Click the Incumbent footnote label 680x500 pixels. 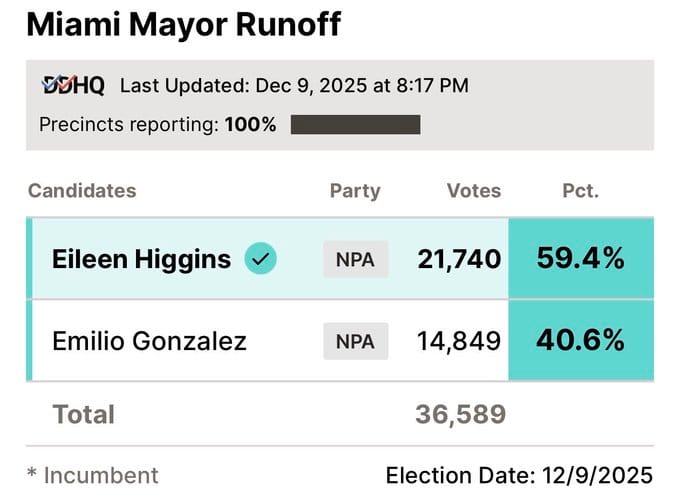(x=92, y=475)
